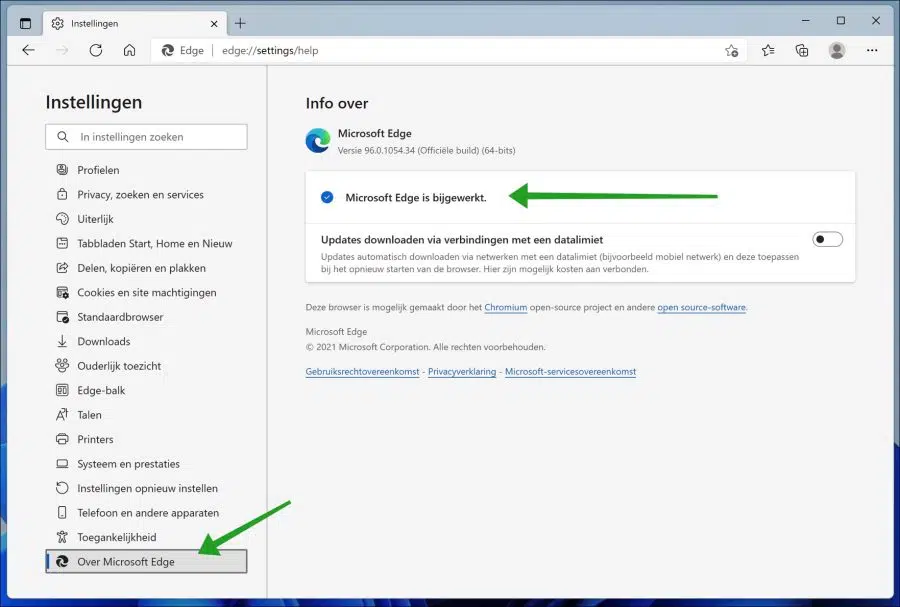Viewport: 900px width, 607px height.
Task: Click version text 'Versie 96.0.1054.34'
Action: (x=376, y=150)
